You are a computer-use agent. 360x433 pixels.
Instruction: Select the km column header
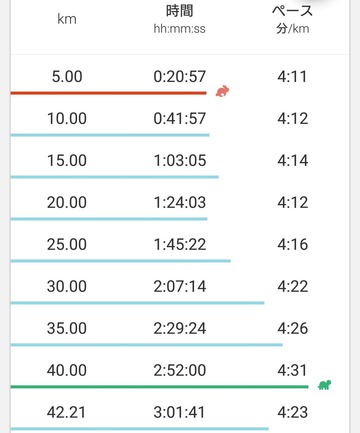(67, 19)
